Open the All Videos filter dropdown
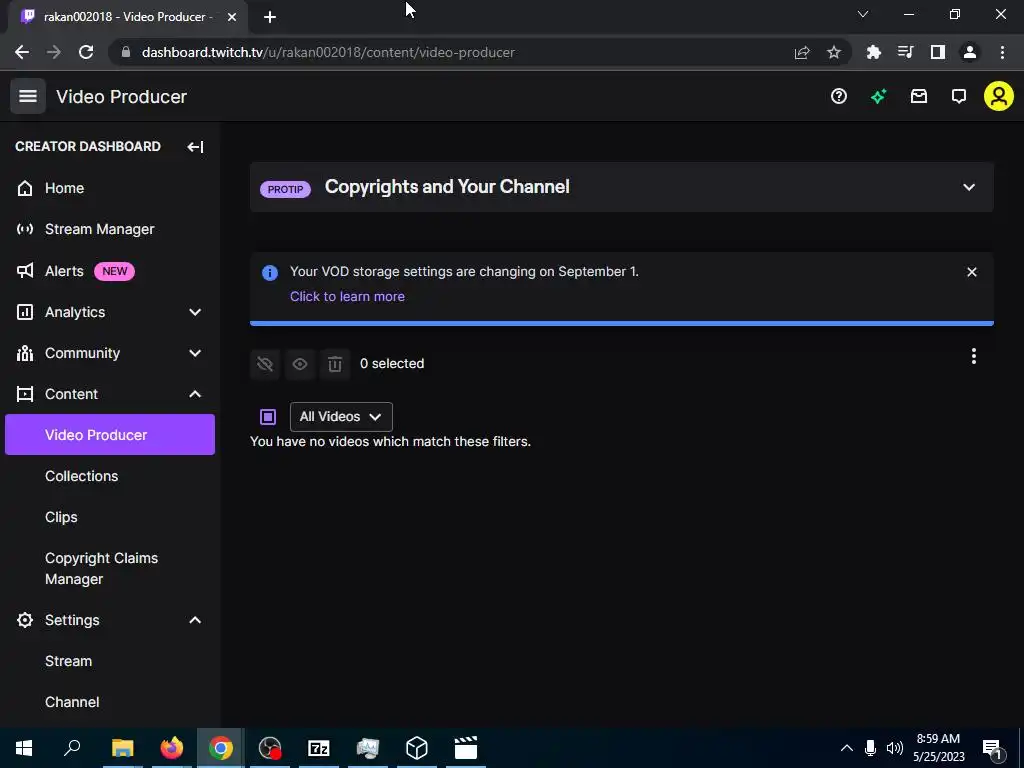The width and height of the screenshot is (1024, 768). coord(341,417)
